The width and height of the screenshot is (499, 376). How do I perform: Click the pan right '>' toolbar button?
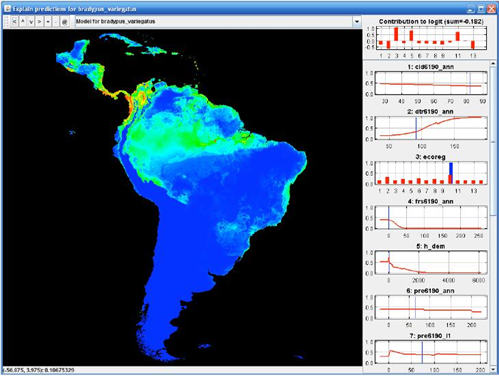click(39, 22)
